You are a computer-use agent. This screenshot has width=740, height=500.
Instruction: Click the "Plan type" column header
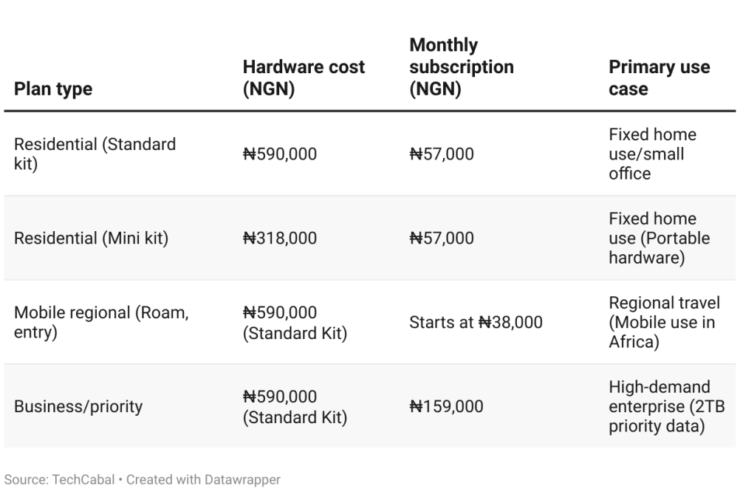(53, 89)
